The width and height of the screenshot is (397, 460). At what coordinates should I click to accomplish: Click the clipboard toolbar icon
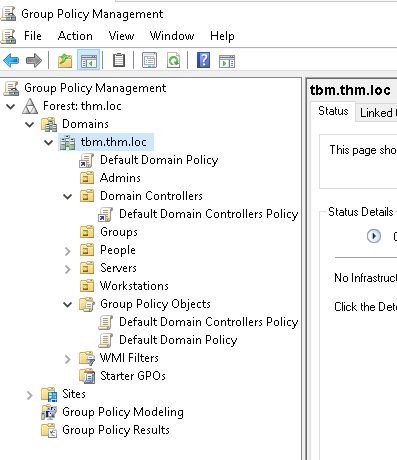click(x=119, y=61)
